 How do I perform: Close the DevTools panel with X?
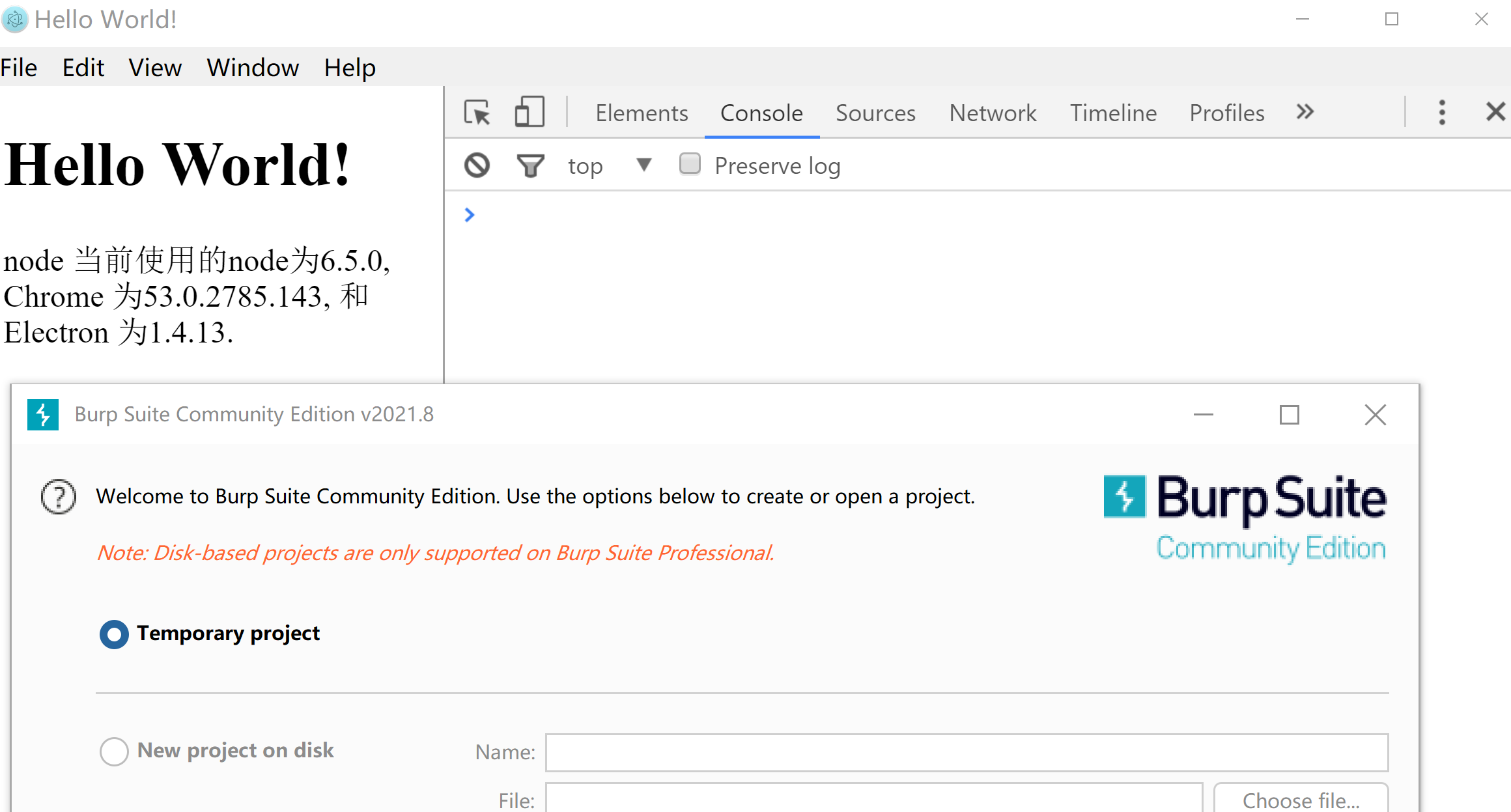1495,112
